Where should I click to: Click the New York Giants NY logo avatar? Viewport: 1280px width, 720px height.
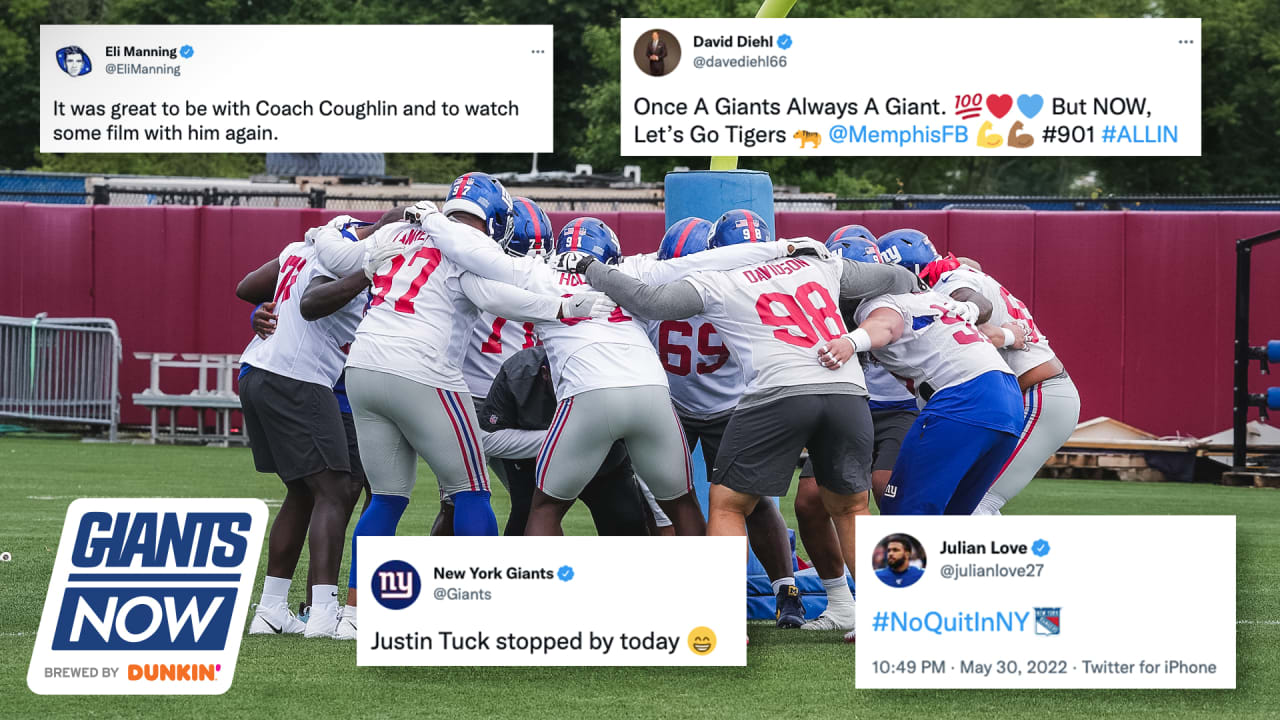point(396,584)
